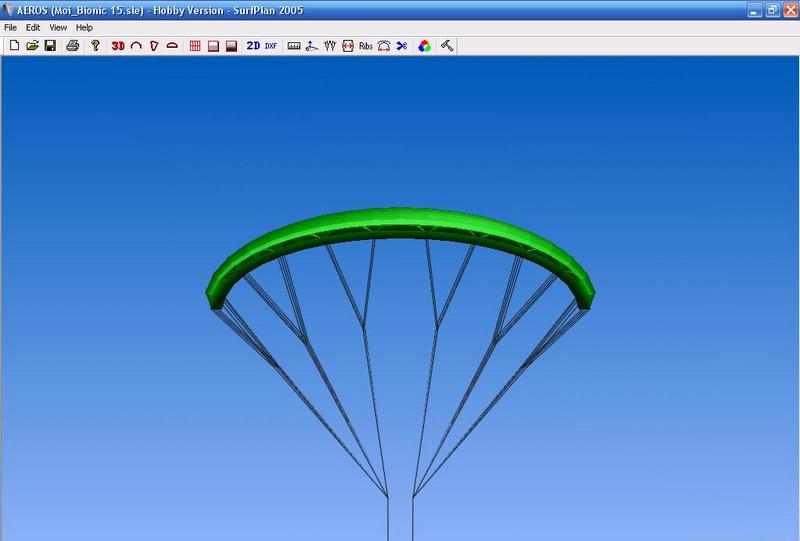This screenshot has height=541, width=800.
Task: Open the View menu
Action: (x=58, y=27)
